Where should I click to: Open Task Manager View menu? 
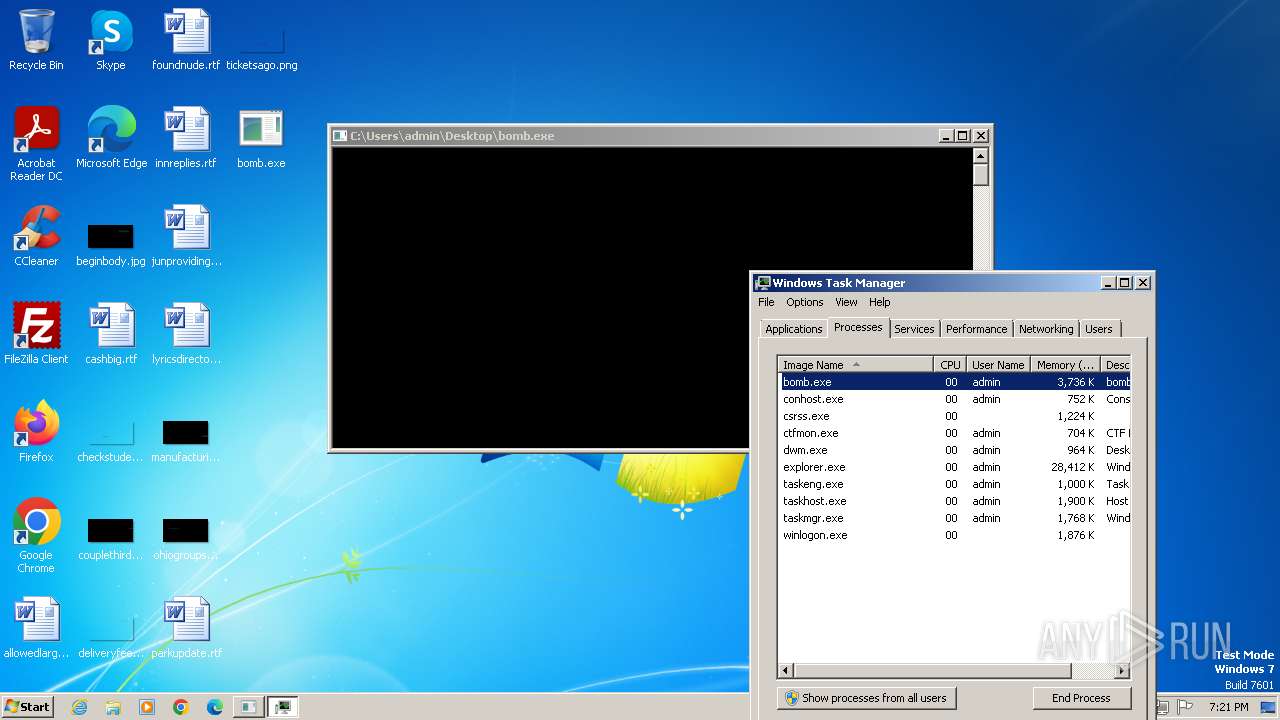pos(846,302)
